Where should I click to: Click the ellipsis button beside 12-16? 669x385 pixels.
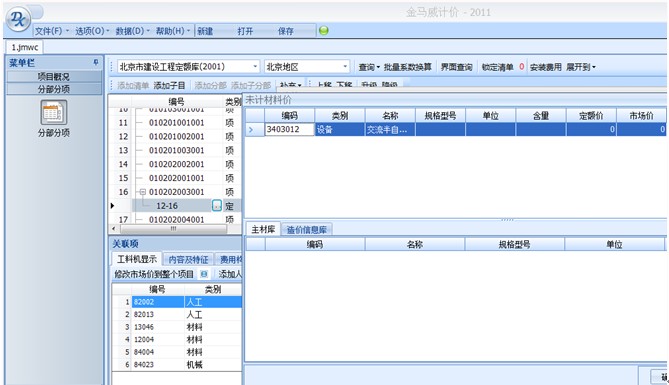[x=217, y=206]
